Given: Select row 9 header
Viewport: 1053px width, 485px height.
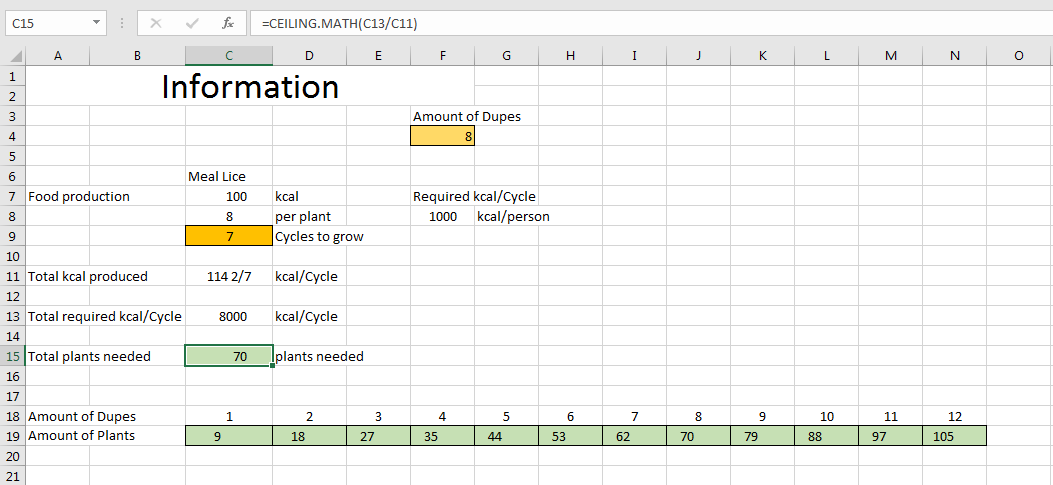Looking at the screenshot, I should 12,236.
